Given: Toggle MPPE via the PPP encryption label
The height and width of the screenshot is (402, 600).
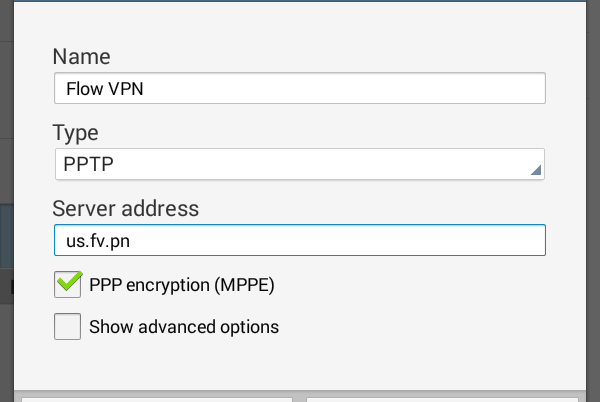Looking at the screenshot, I should [x=181, y=285].
